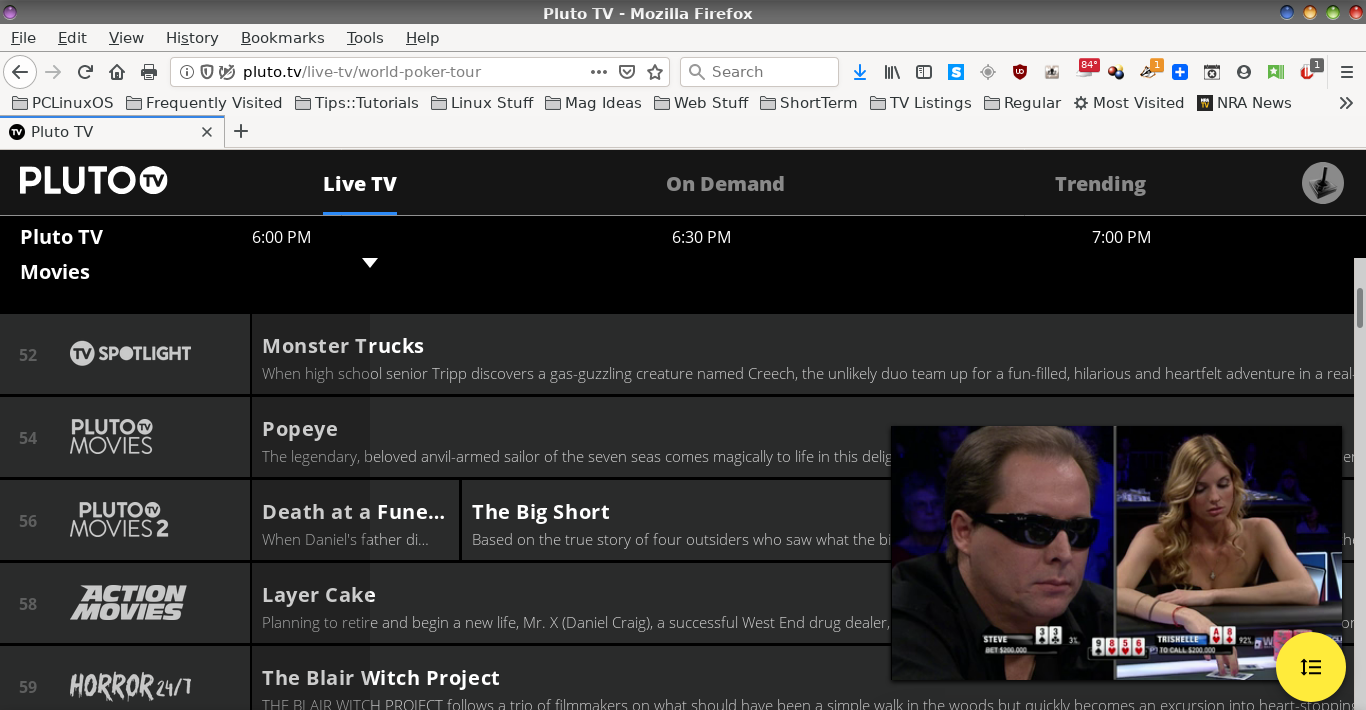
Task: Open the Web Stuff bookmarks folder
Action: click(701, 103)
